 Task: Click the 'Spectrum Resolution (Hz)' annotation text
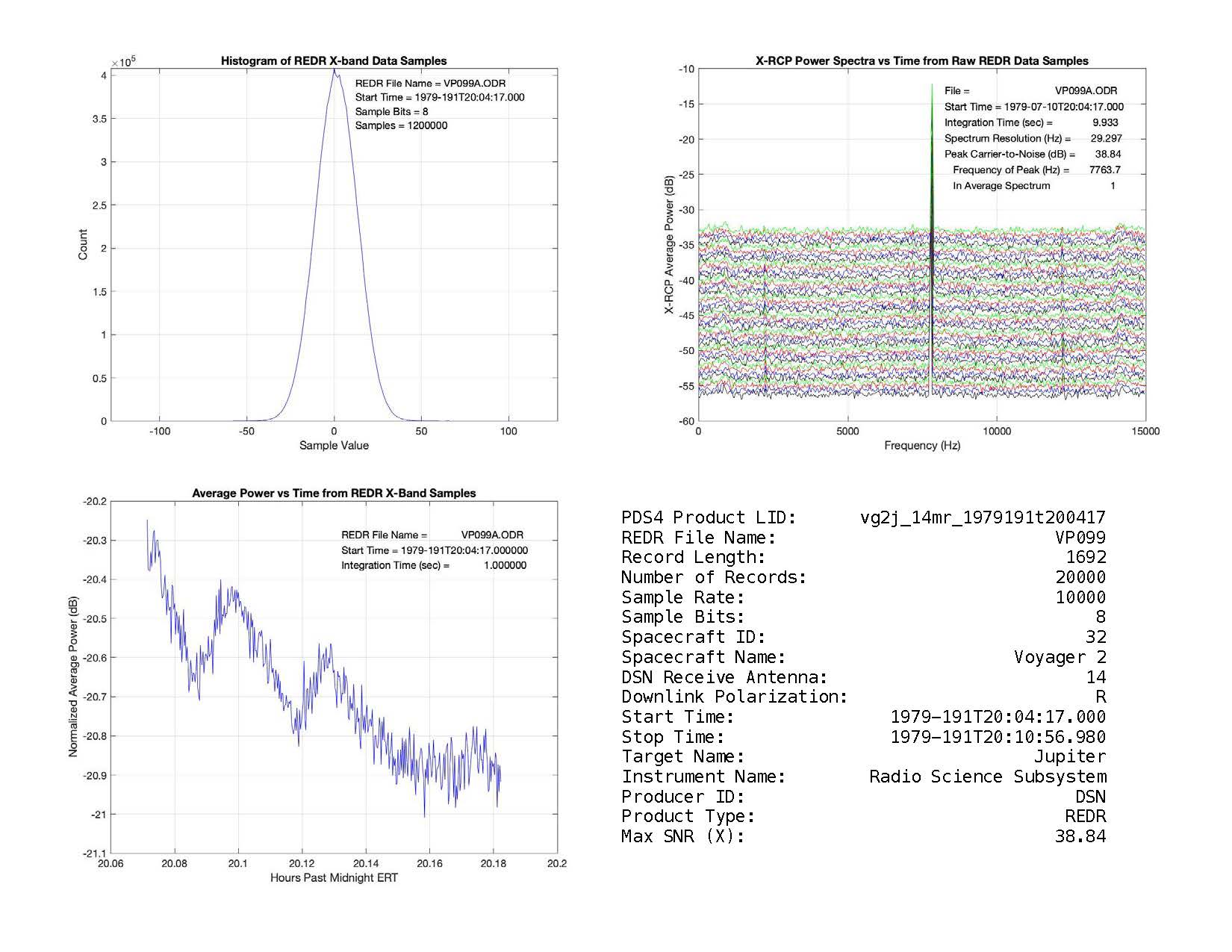coord(1007,139)
